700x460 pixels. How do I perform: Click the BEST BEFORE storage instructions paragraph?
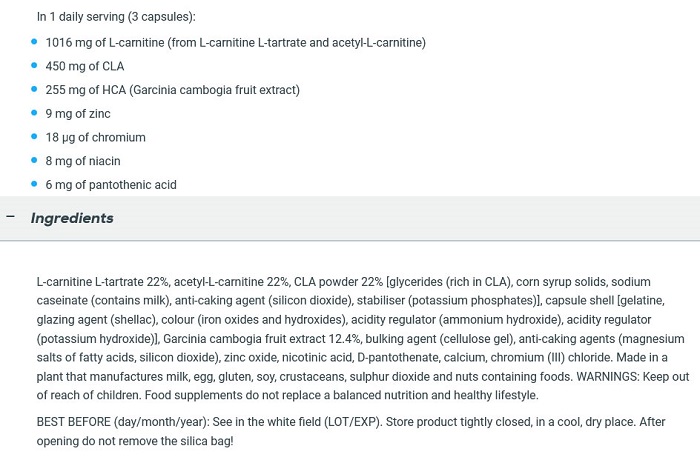(351, 431)
